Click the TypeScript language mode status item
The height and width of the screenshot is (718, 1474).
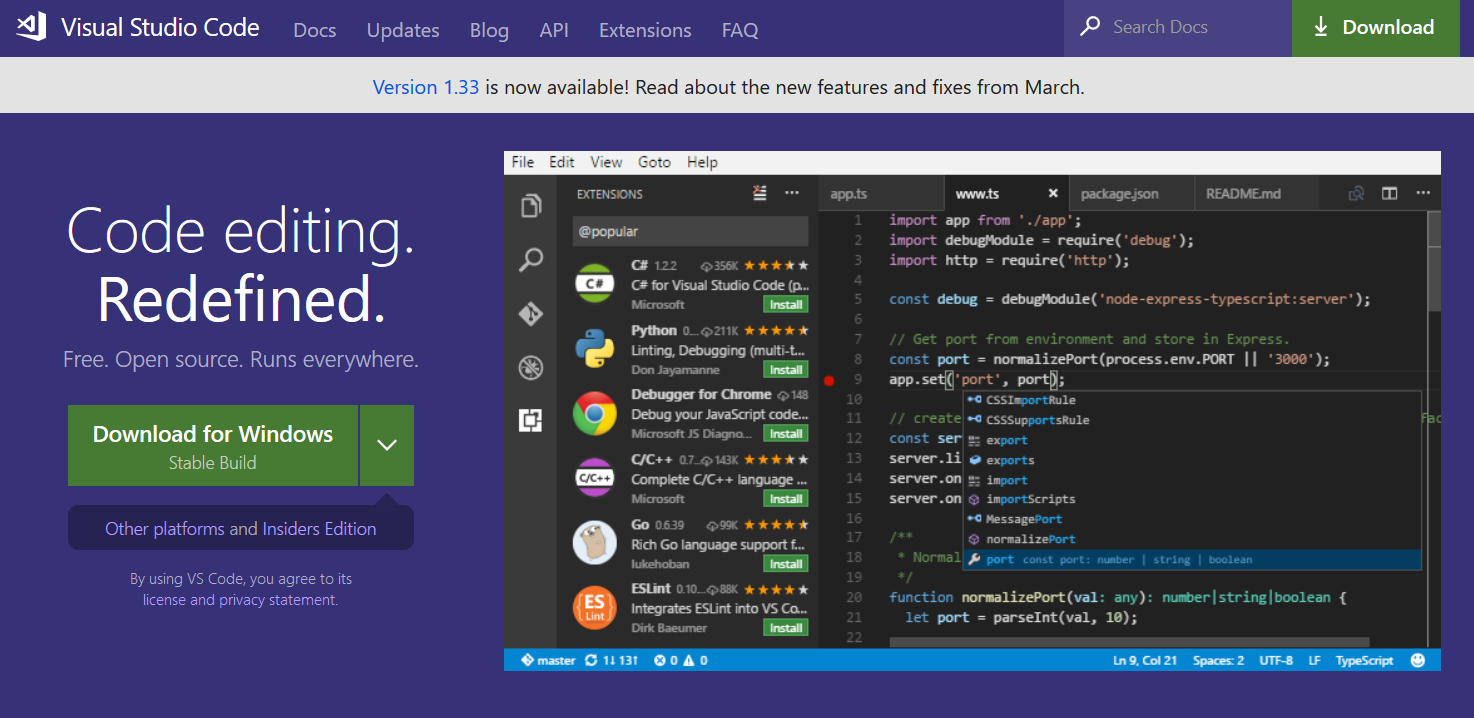tap(1364, 660)
